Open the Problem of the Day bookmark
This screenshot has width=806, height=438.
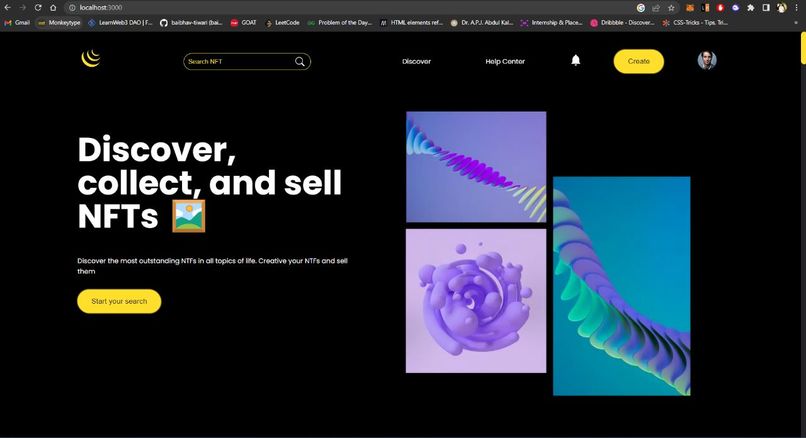point(340,23)
